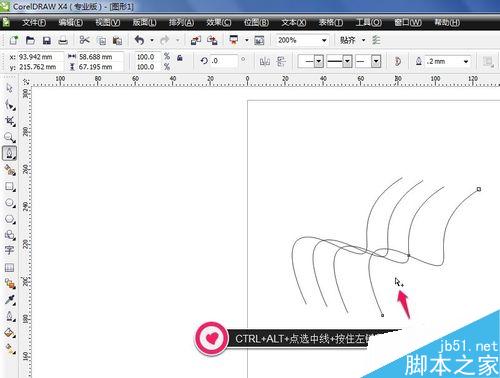Expand the application launcher dropdown arrow
The image size is (500, 378).
(247, 40)
